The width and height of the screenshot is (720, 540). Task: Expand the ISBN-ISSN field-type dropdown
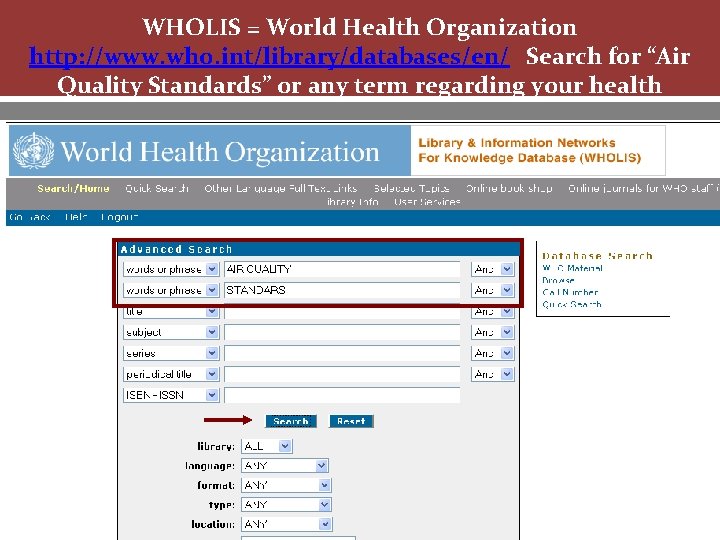tap(171, 395)
